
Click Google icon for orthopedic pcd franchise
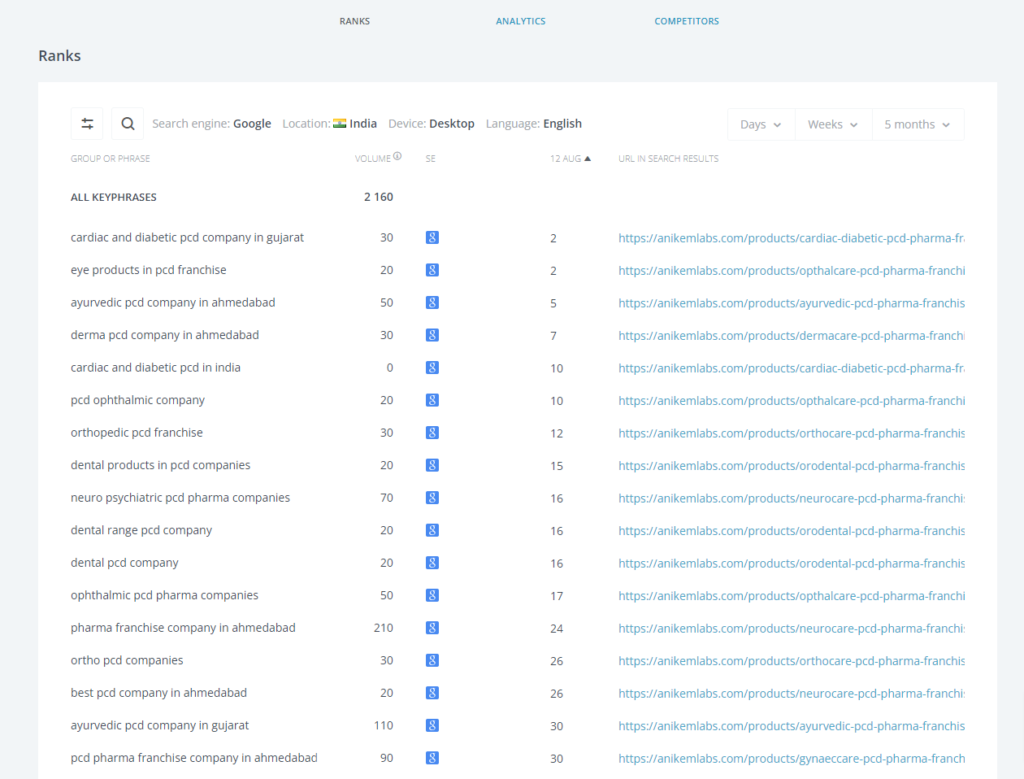click(x=432, y=433)
